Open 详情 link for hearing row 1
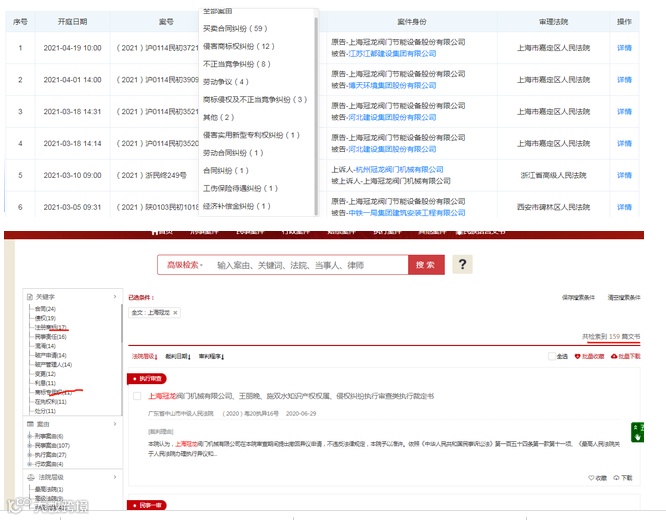 (624, 48)
